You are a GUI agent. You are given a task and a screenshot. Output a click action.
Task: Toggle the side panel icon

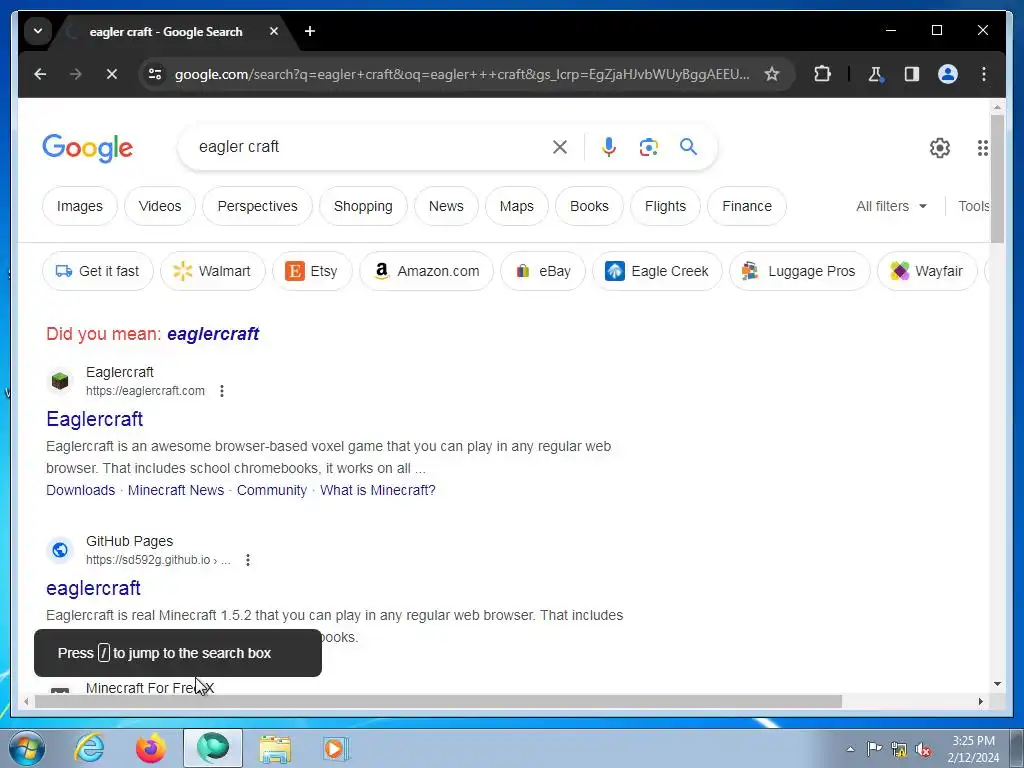tap(912, 74)
